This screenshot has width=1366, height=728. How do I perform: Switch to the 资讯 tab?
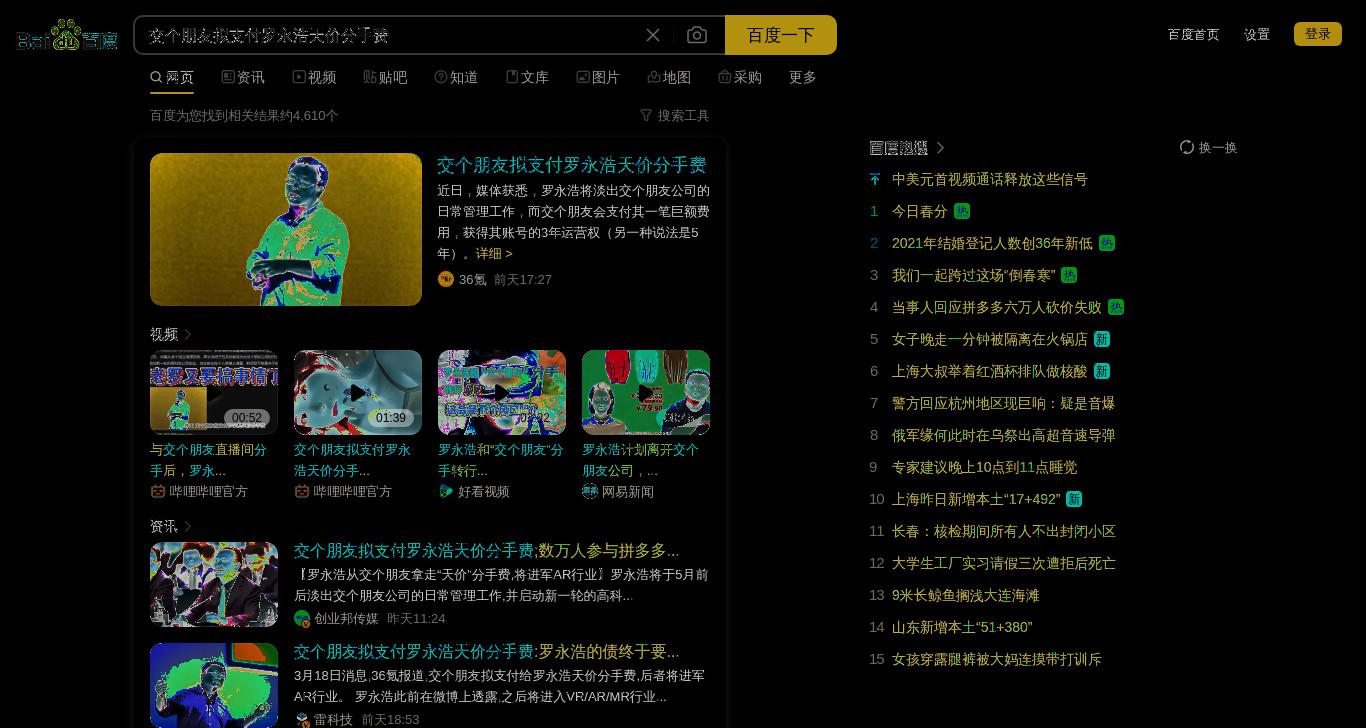[243, 77]
